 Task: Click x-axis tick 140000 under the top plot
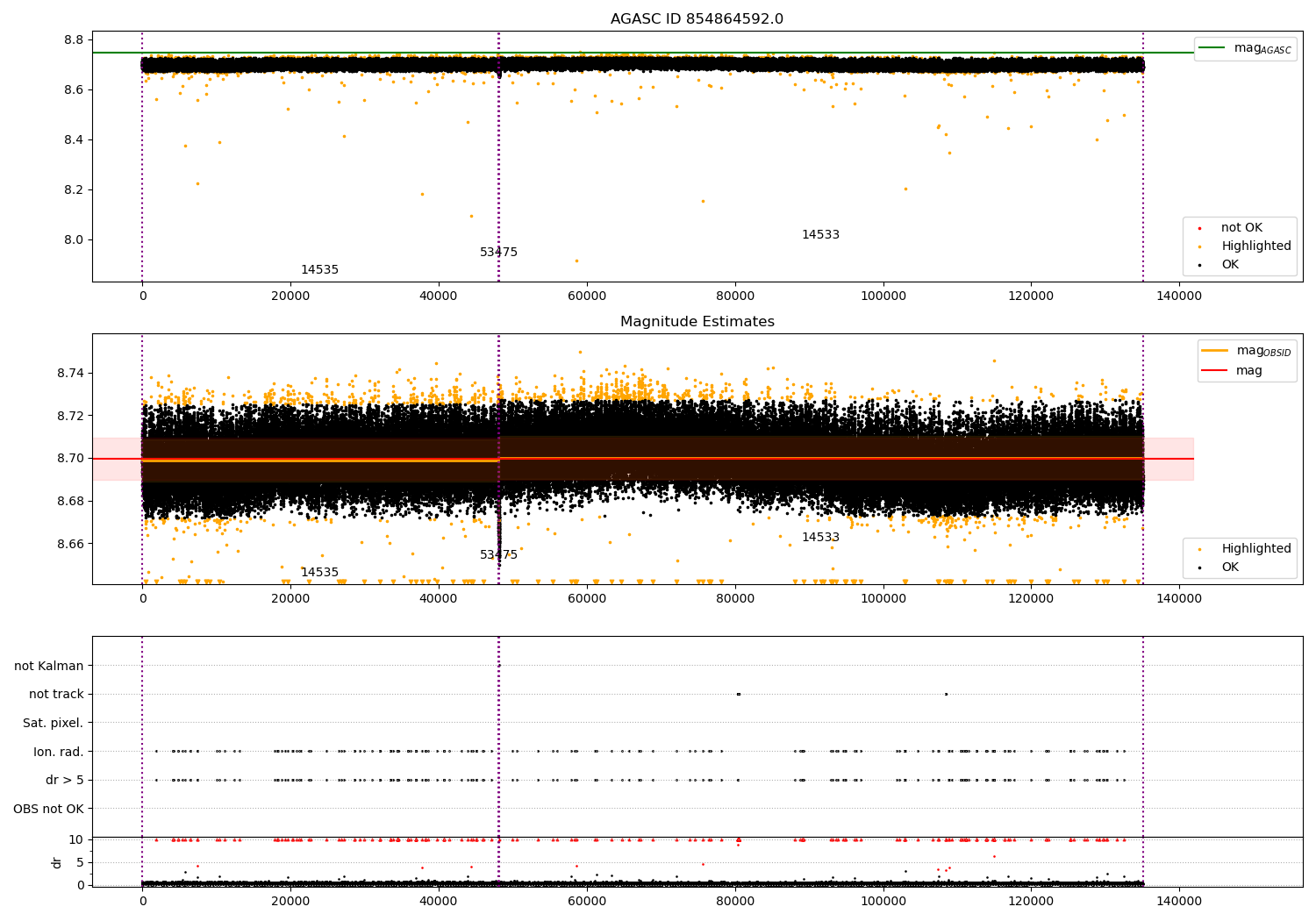coord(1179,296)
